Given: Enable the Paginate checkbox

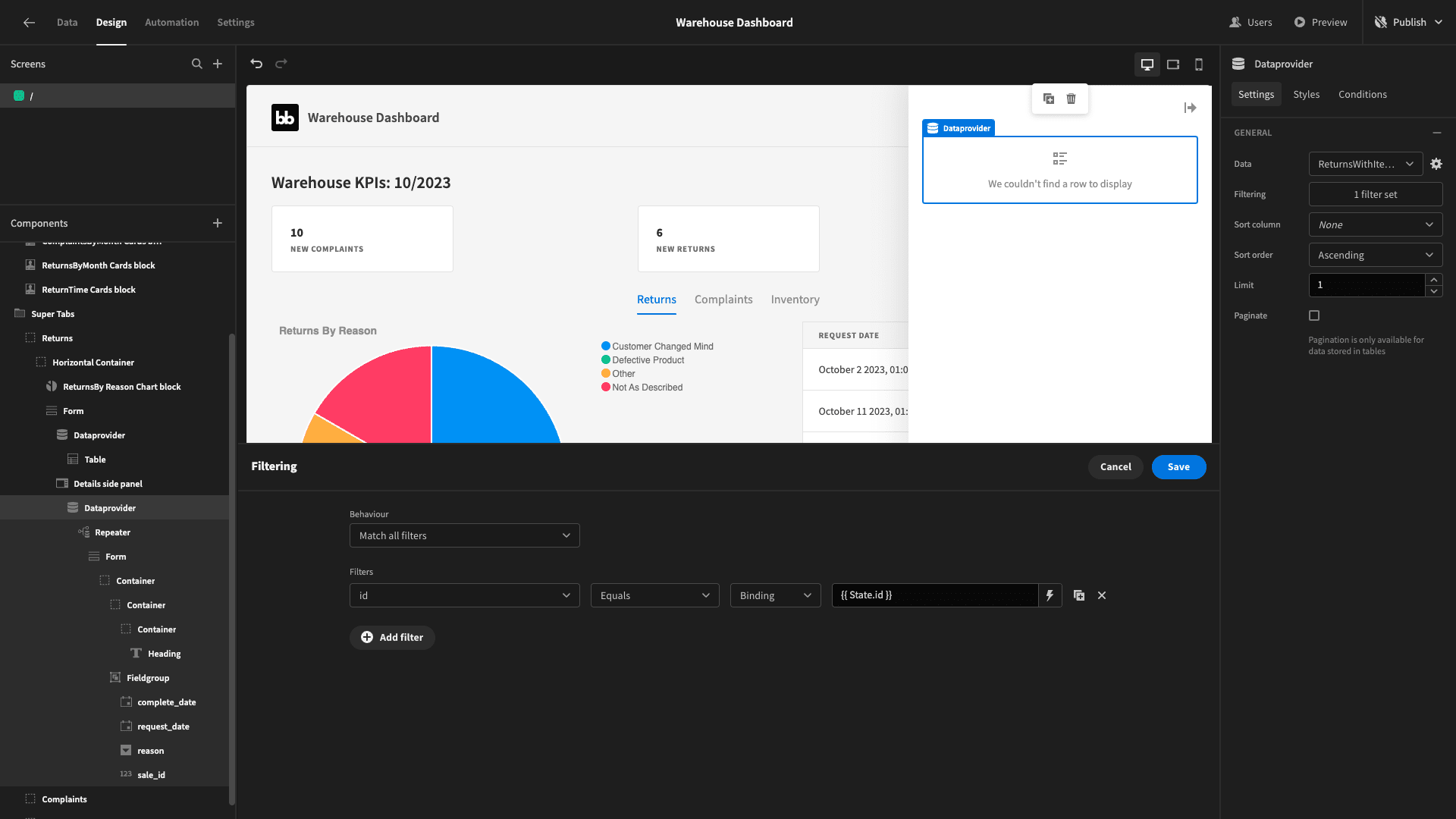Looking at the screenshot, I should (1314, 315).
